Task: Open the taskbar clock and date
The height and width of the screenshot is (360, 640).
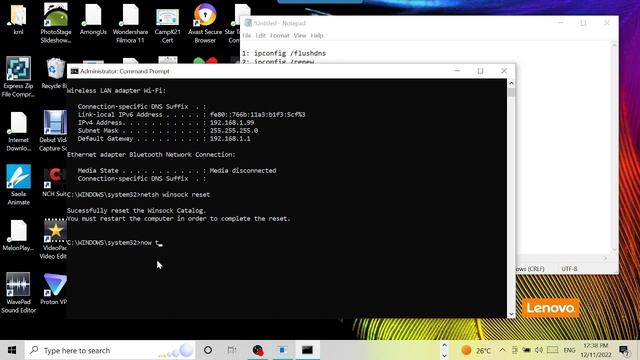Action: tap(596, 350)
